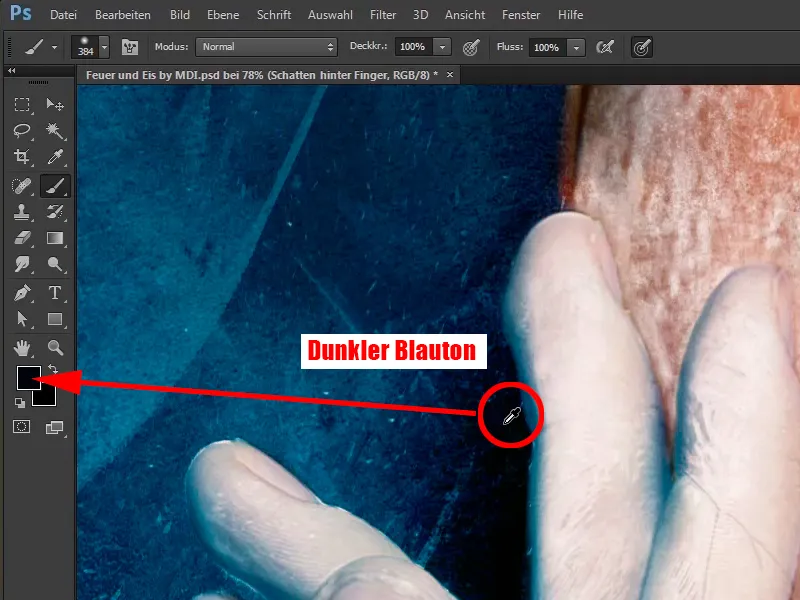Open the Fluss flow slider dropdown
800x600 pixels.
tap(576, 47)
